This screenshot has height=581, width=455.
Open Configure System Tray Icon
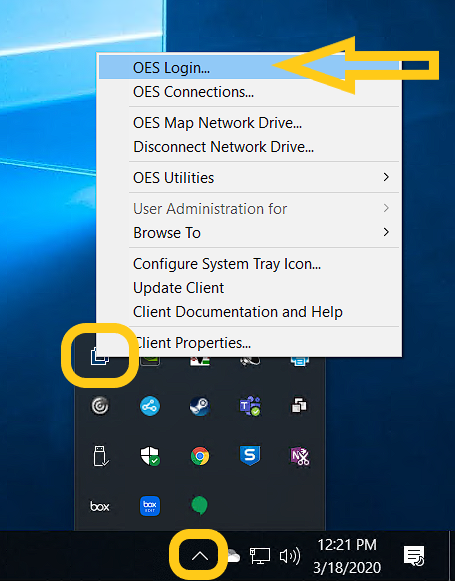[x=250, y=264]
